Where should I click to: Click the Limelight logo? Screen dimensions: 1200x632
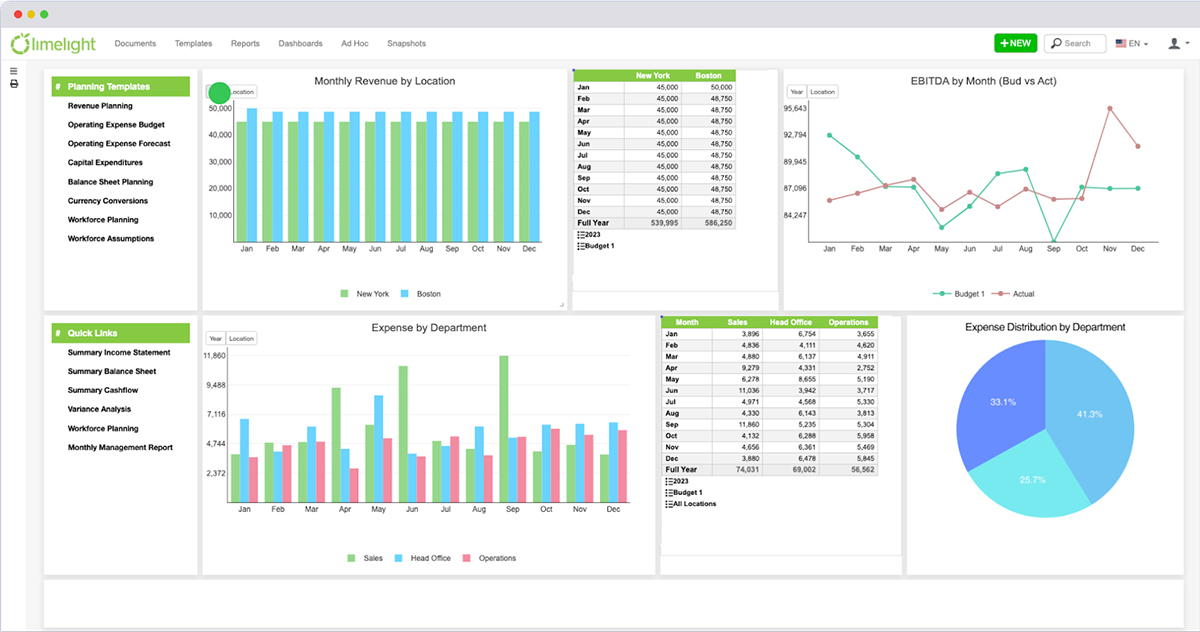pyautogui.click(x=55, y=43)
